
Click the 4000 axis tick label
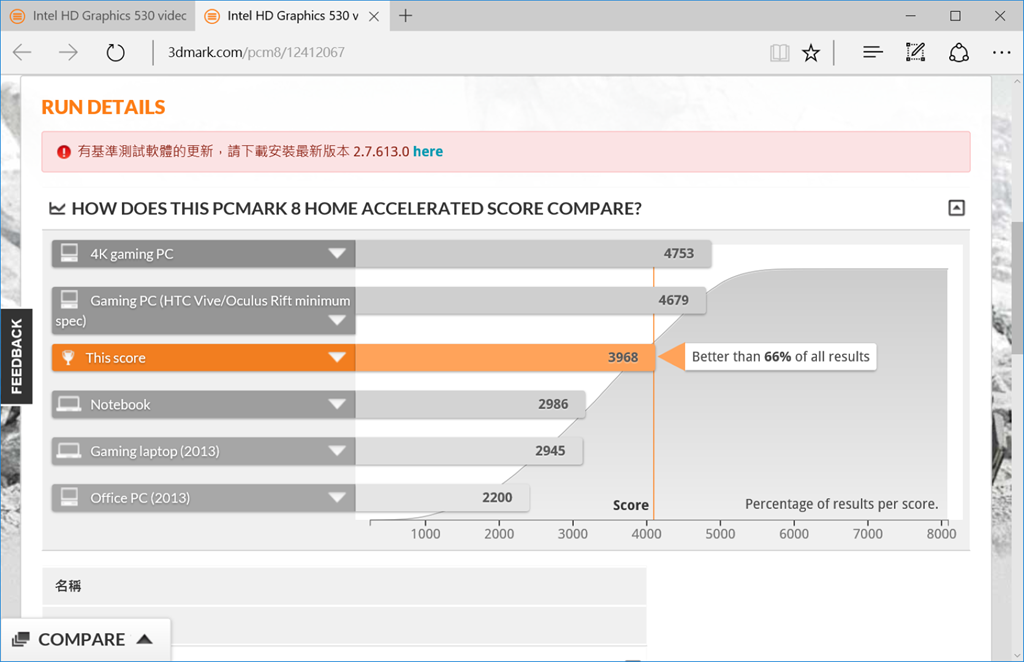[x=647, y=533]
